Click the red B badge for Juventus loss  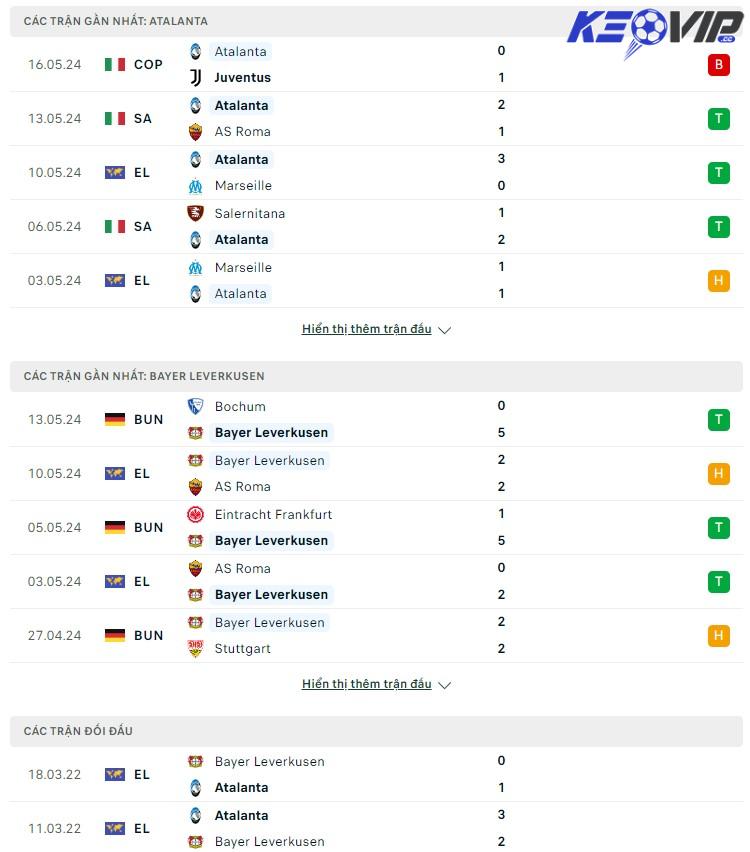click(718, 64)
